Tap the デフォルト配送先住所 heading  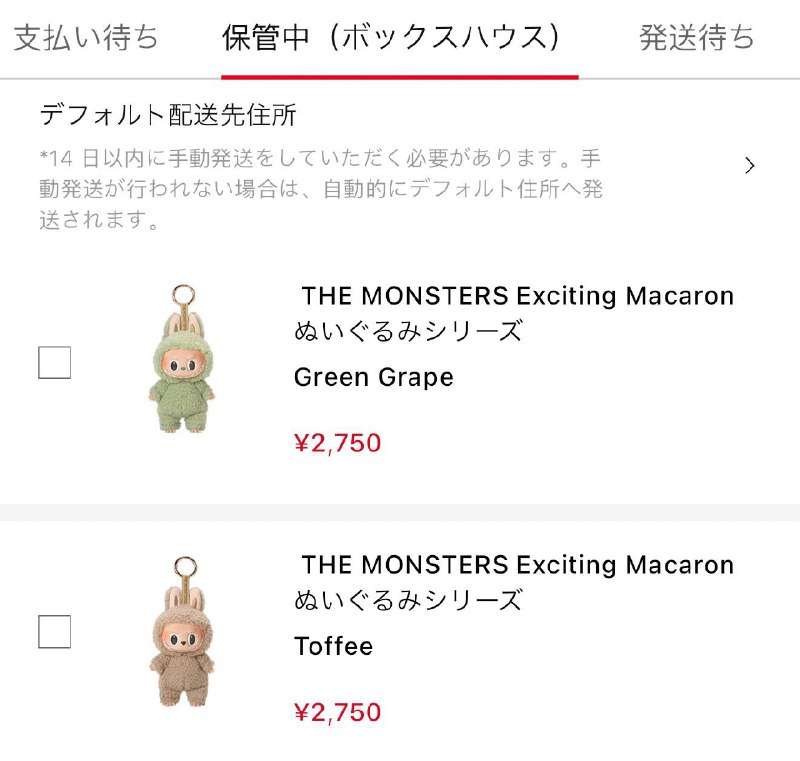click(168, 115)
